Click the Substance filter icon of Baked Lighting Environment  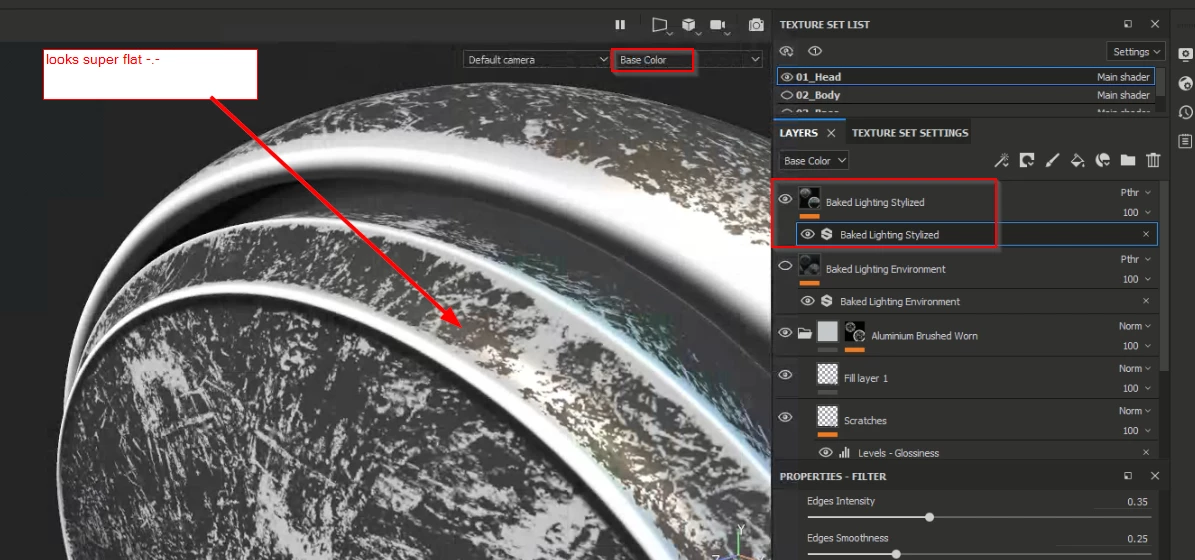[x=826, y=301]
